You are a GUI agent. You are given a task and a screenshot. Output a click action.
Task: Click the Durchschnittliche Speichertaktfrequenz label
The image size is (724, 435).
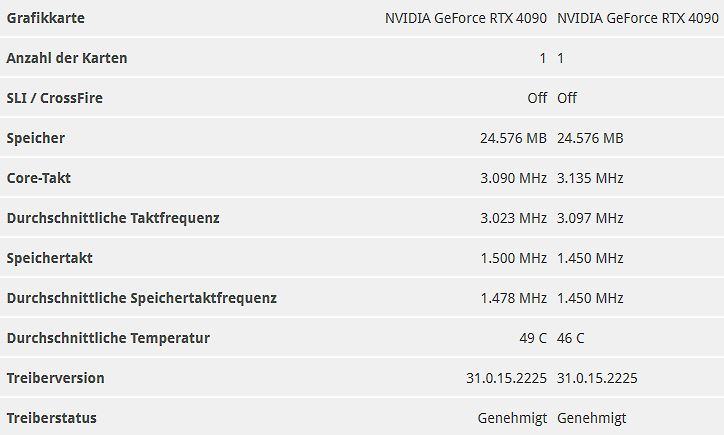(x=142, y=298)
